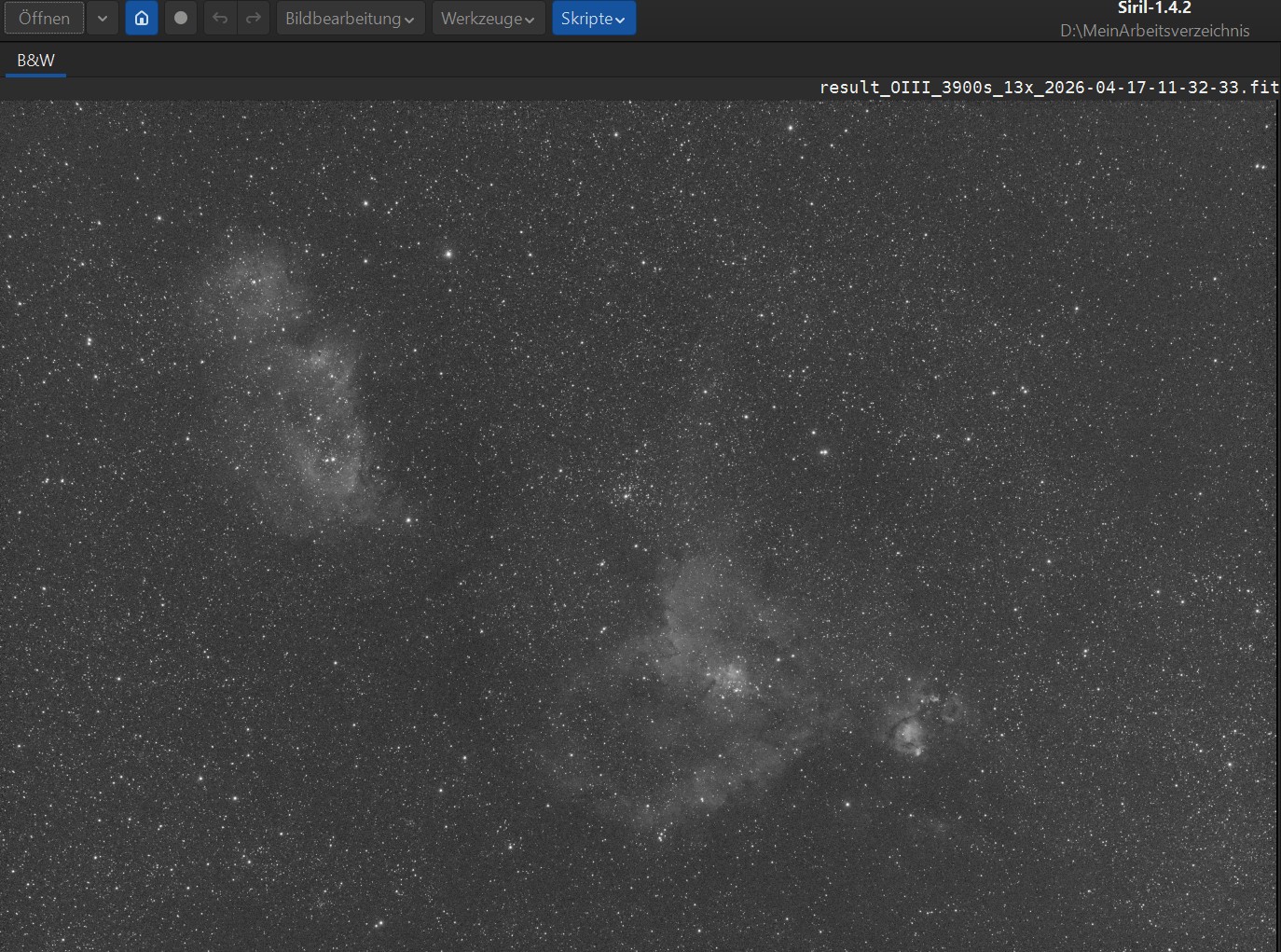The image size is (1281, 952).
Task: Click the bright star upper-right of Soul nebula
Action: point(448,253)
